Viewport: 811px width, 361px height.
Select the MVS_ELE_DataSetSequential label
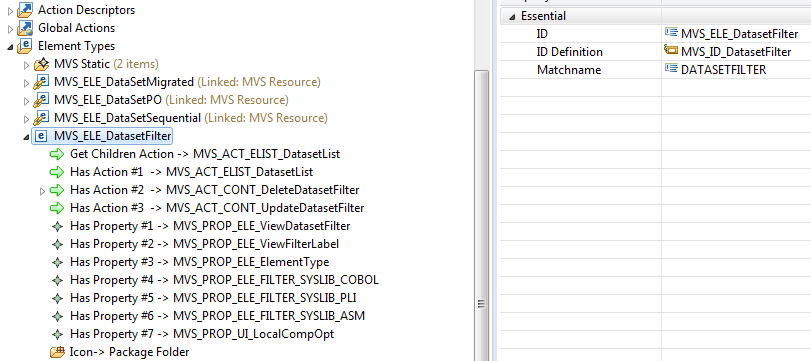[127, 118]
